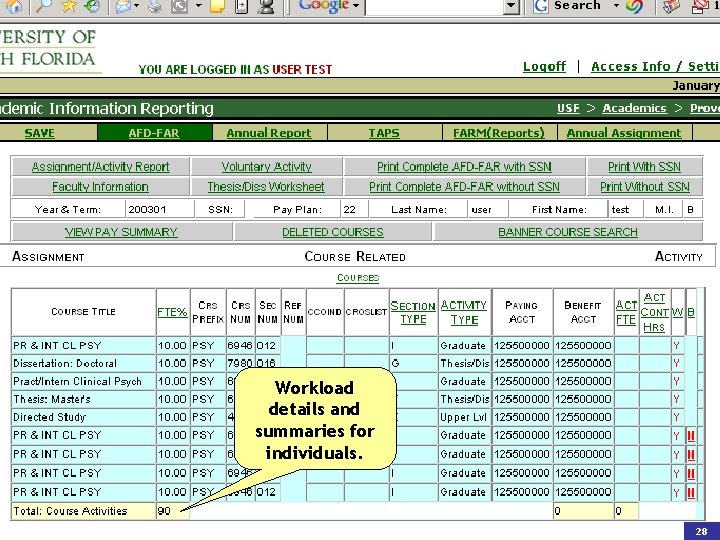The width and height of the screenshot is (720, 540).
Task: Open Faculty Information
Action: click(100, 187)
